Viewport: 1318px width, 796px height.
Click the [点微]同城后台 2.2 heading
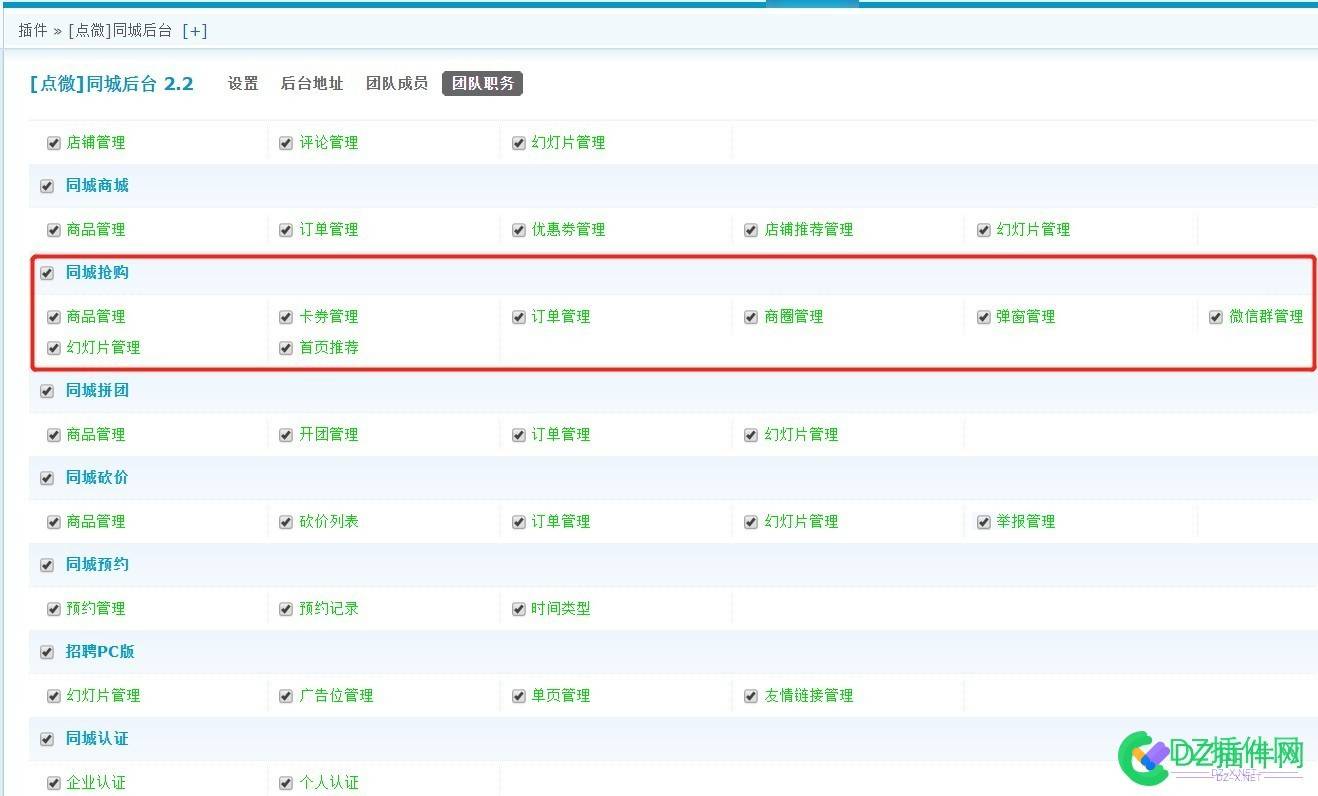(x=112, y=84)
